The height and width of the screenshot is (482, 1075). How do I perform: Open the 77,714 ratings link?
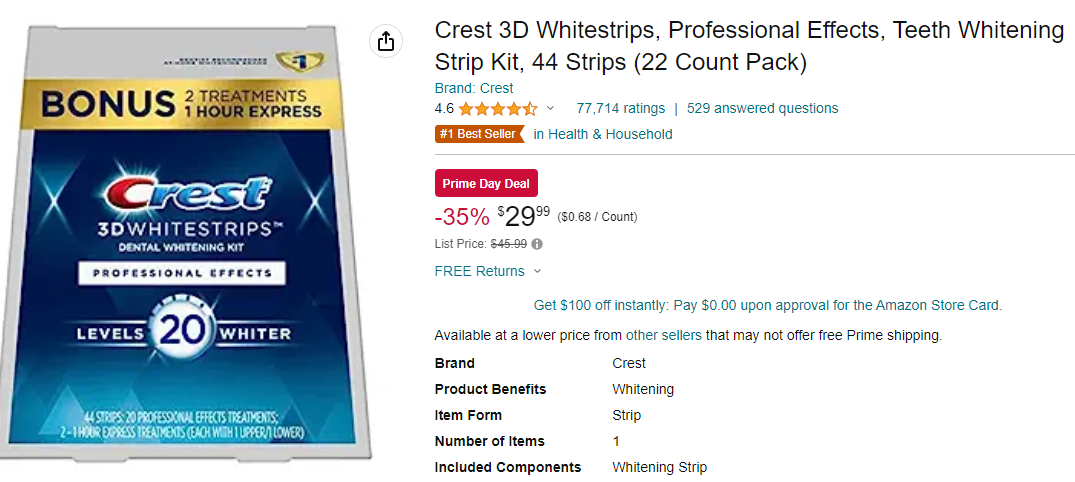(620, 108)
